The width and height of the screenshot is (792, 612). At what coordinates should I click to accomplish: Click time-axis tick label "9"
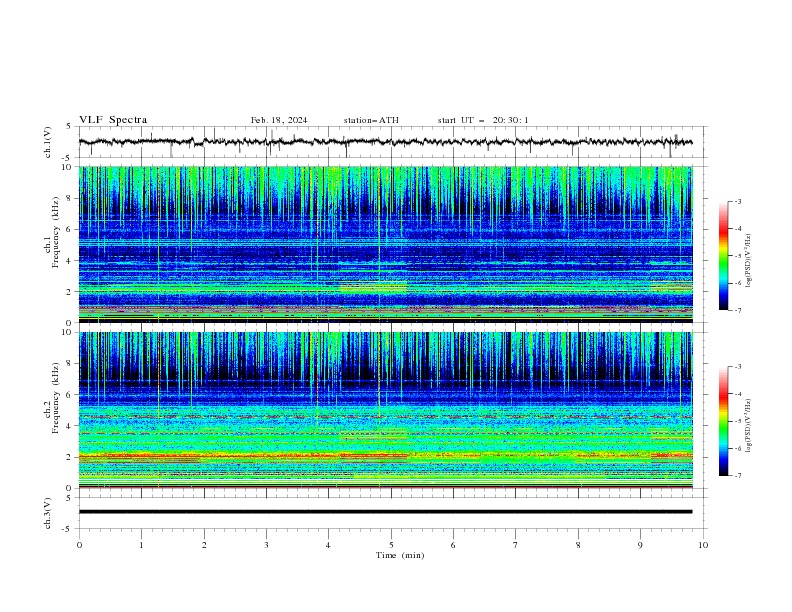[640, 545]
